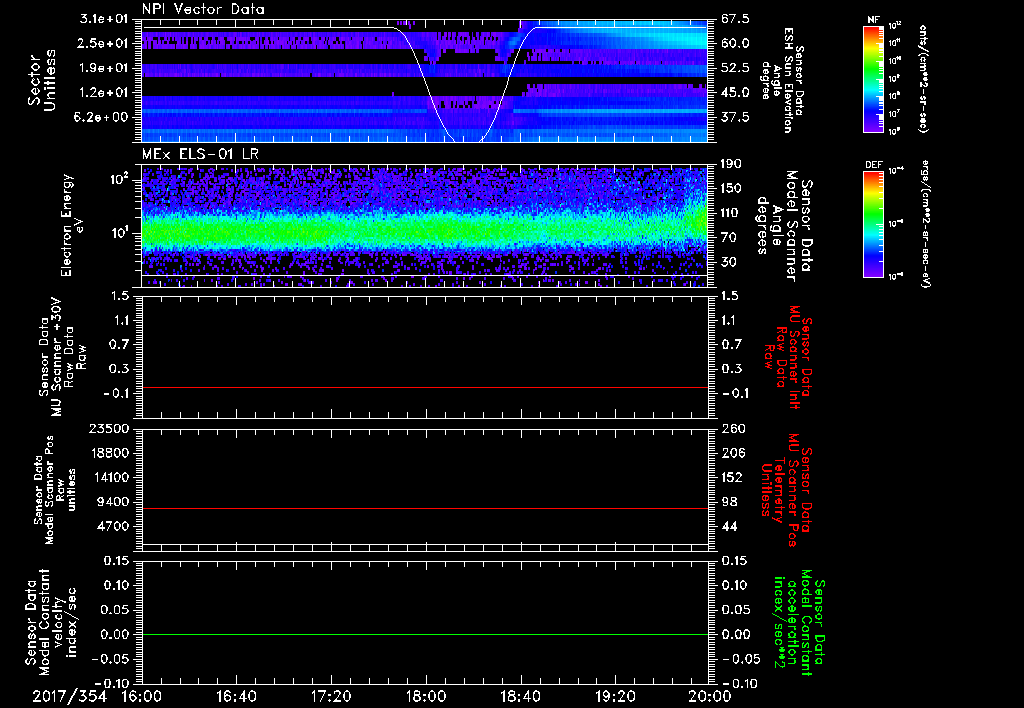Image resolution: width=1024 pixels, height=708 pixels.
Task: Click the '3.1e+01' sector tick value
Action: (x=106, y=19)
